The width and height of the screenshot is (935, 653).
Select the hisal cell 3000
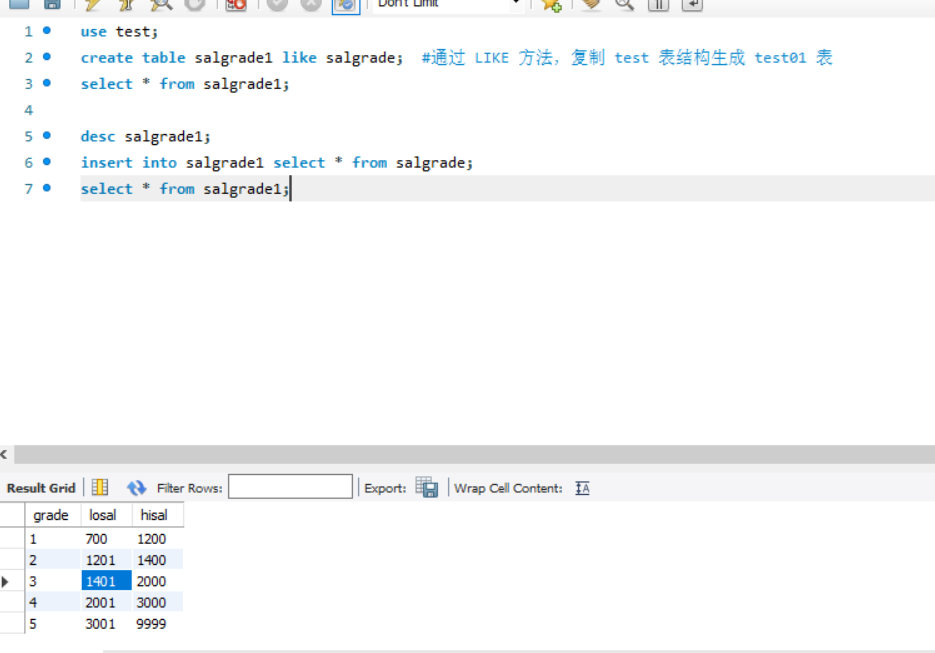click(x=157, y=603)
